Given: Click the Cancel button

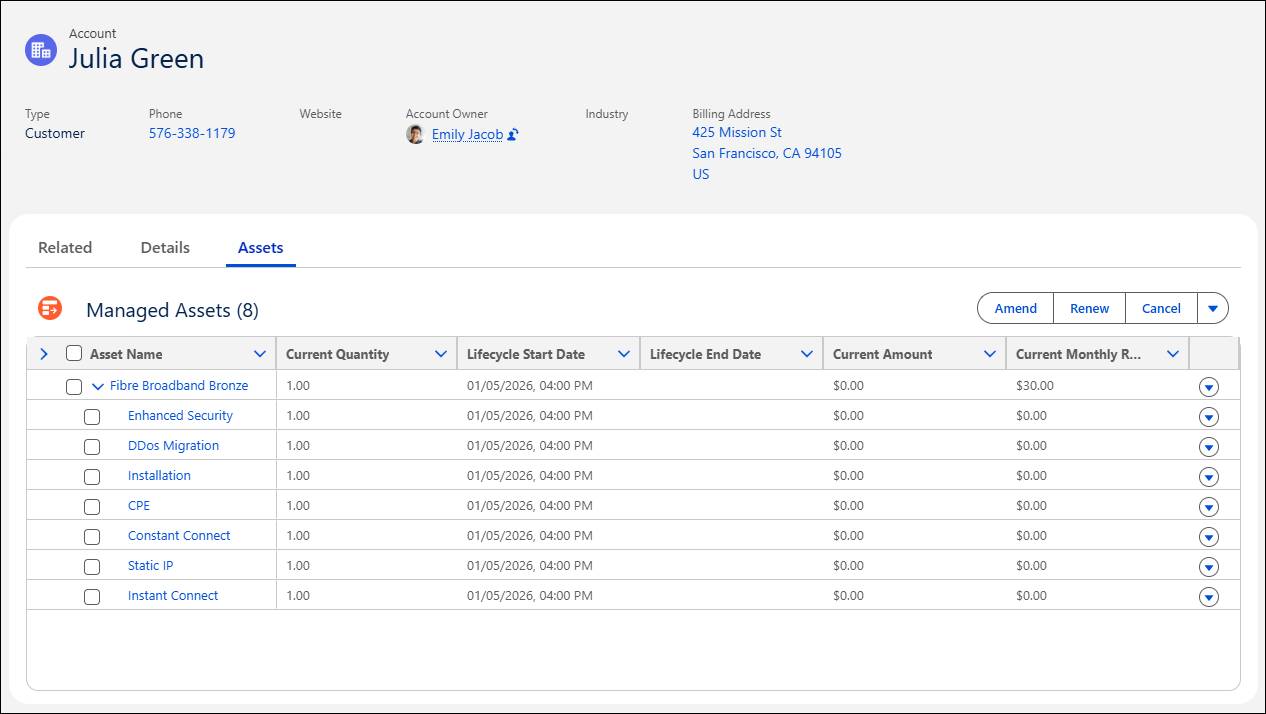Looking at the screenshot, I should (1161, 308).
